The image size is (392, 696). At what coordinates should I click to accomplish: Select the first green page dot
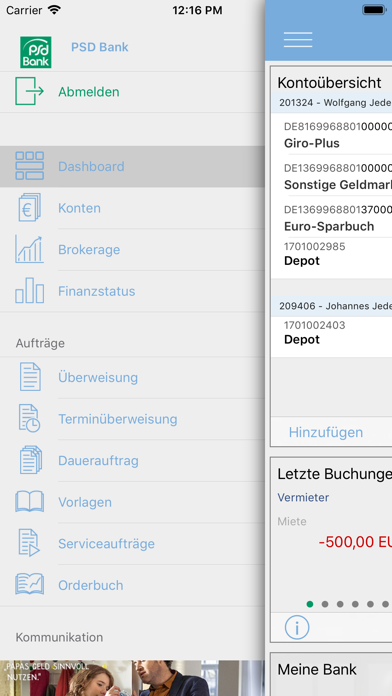coord(310,604)
